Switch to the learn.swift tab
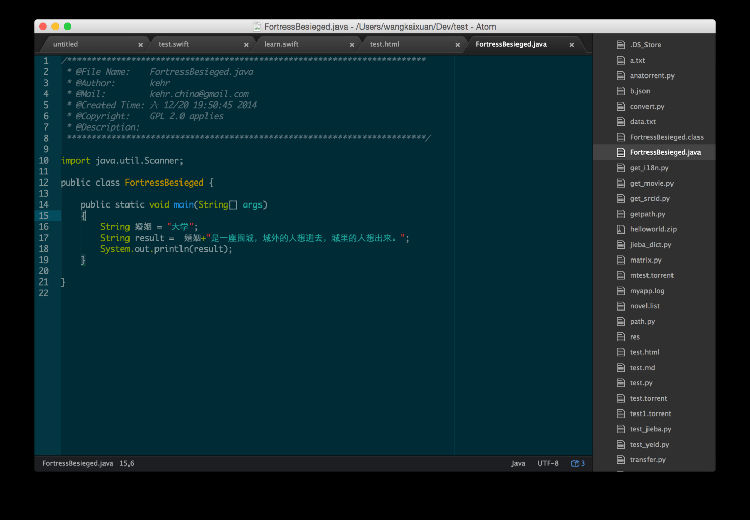 (x=282, y=44)
